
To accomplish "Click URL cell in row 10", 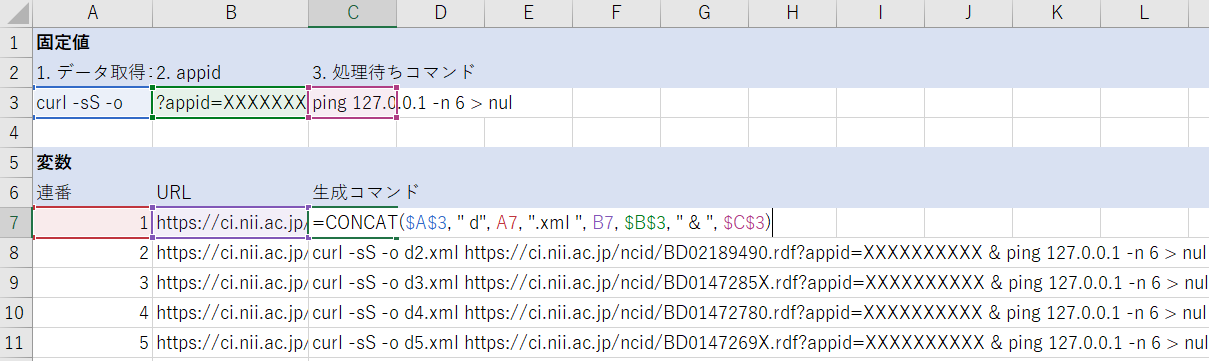I will click(x=231, y=313).
